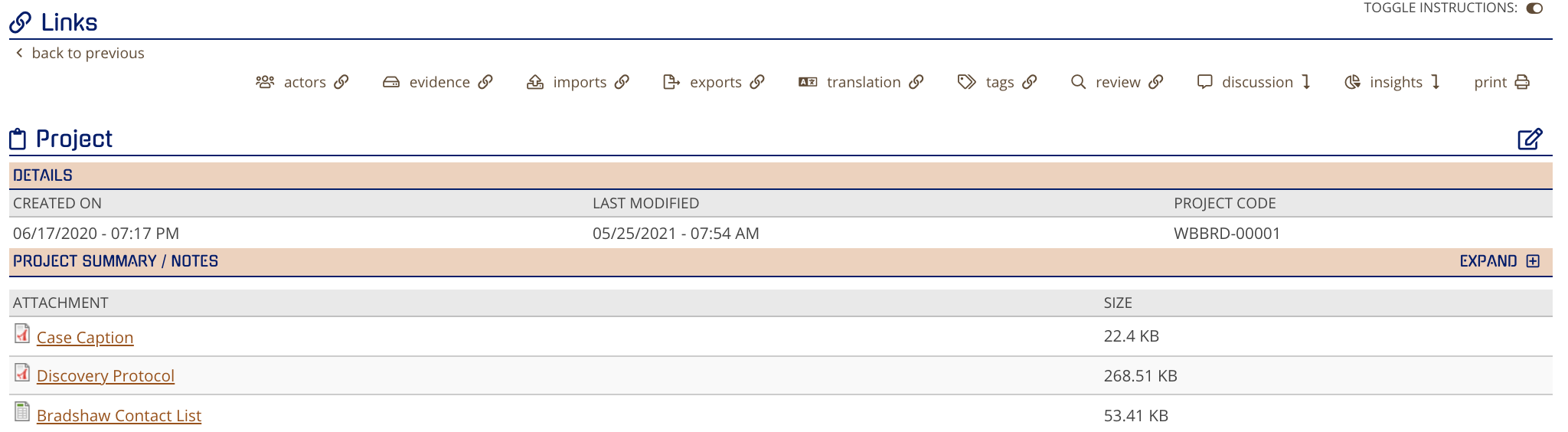
Task: Open the Project edit pencil icon
Action: 1530,139
